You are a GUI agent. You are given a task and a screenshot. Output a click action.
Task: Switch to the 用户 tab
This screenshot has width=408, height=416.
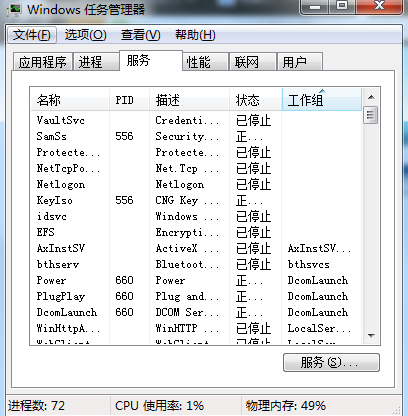[300, 62]
